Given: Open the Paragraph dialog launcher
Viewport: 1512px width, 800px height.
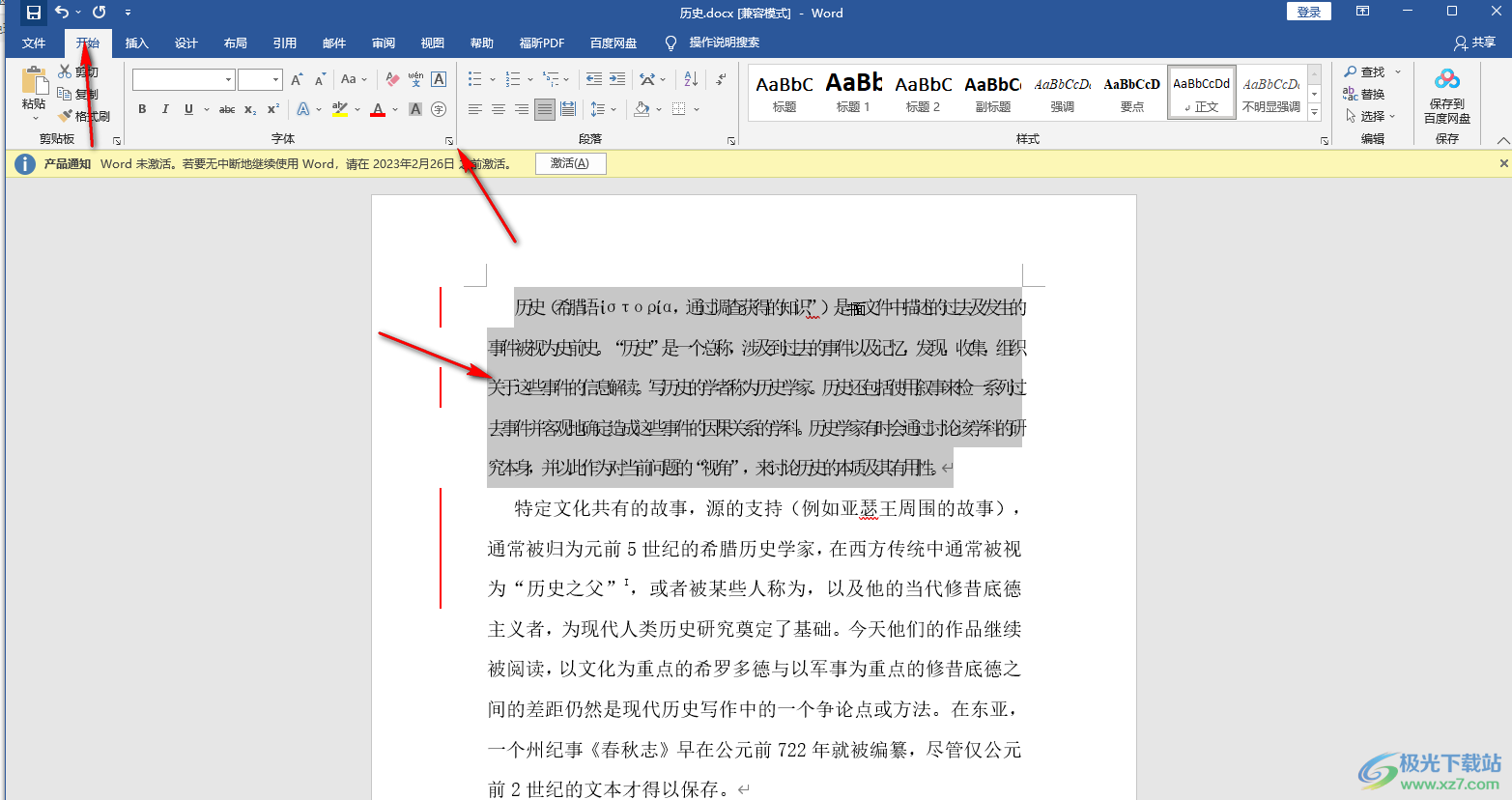Looking at the screenshot, I should [x=731, y=141].
